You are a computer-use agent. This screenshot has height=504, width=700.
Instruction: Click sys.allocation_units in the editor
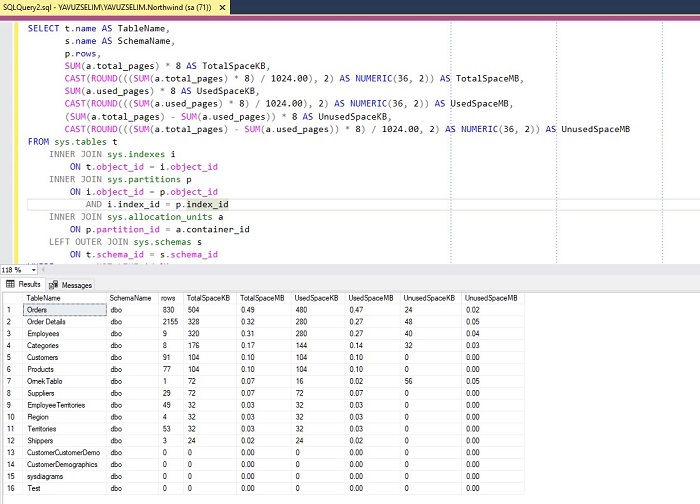pyautogui.click(x=159, y=217)
